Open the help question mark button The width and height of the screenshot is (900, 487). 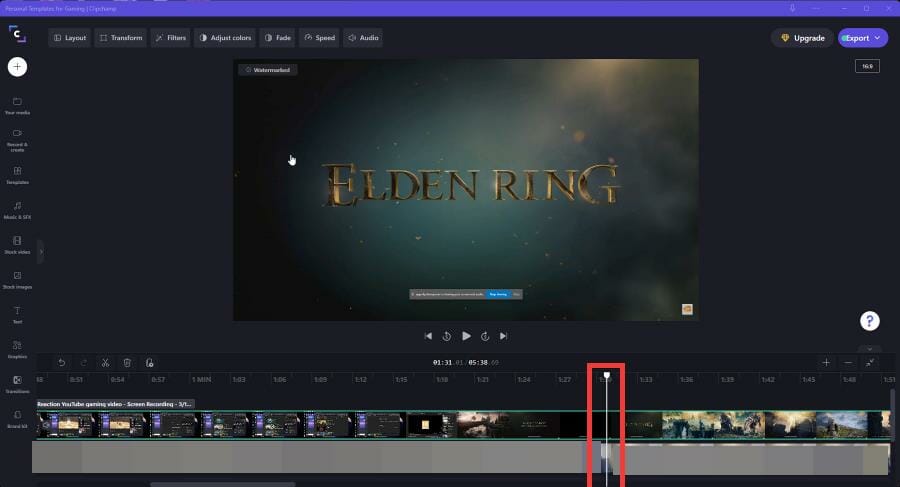(870, 321)
